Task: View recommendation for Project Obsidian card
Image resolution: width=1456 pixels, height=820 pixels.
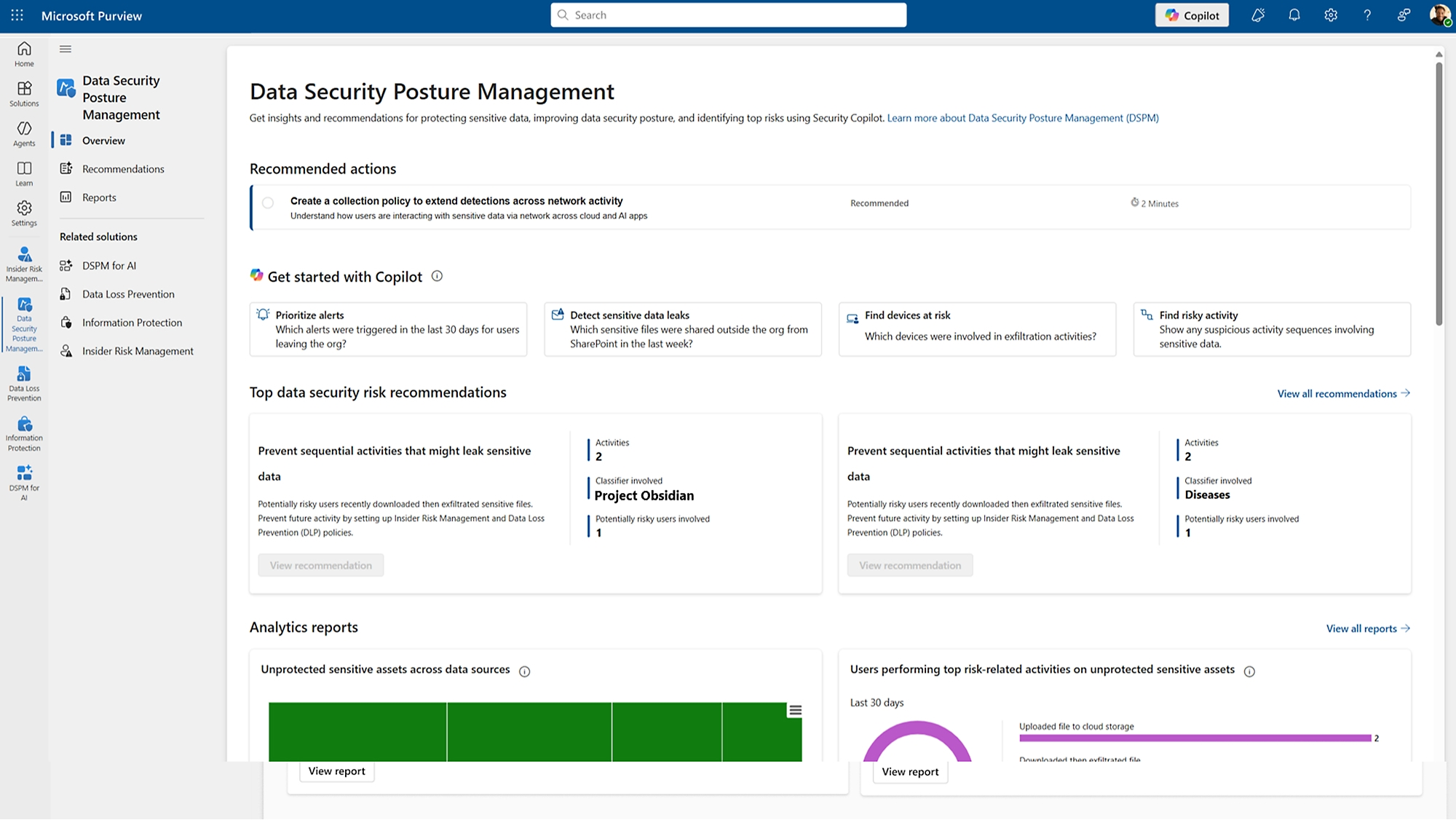Action: pos(321,565)
